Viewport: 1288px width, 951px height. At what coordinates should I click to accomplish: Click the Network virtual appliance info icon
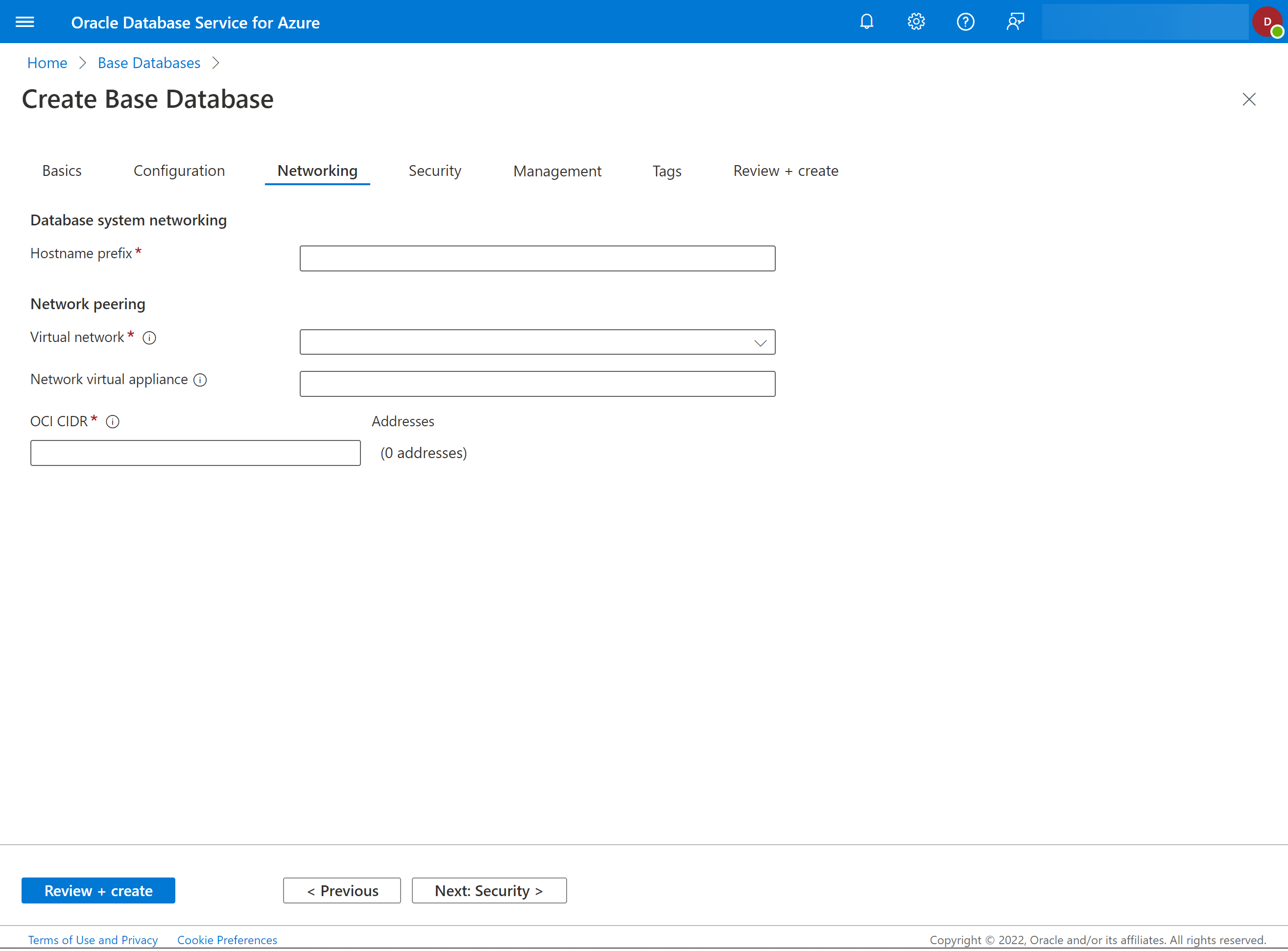(x=199, y=380)
